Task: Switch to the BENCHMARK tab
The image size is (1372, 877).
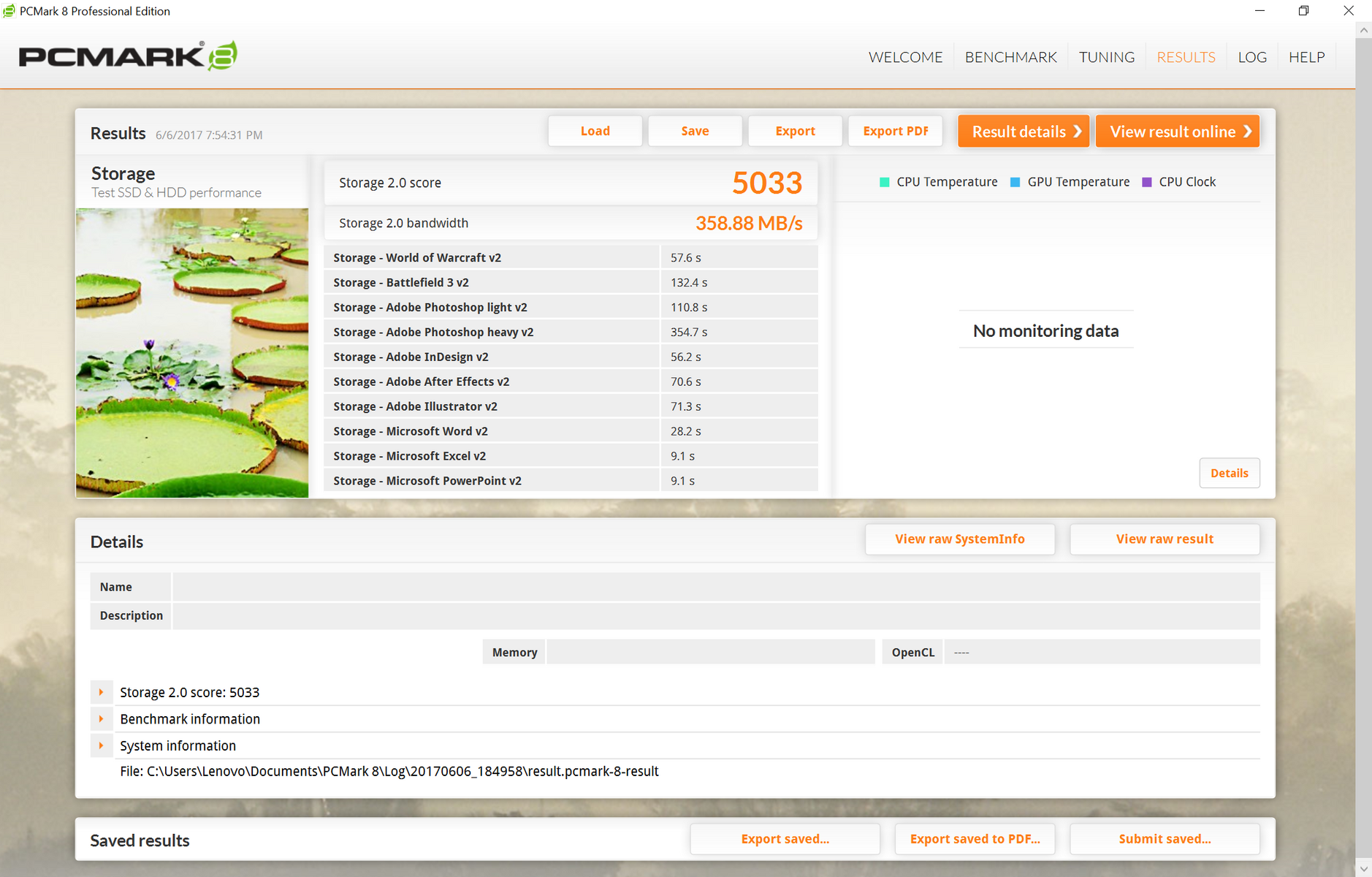Action: point(1010,57)
